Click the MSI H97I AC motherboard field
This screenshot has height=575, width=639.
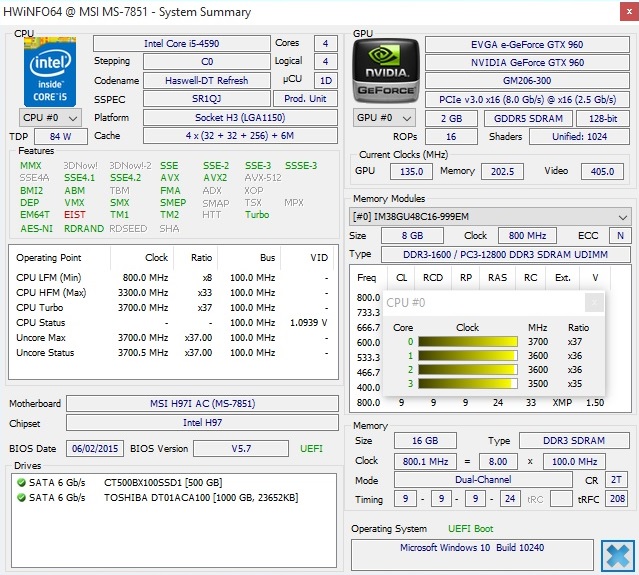tap(203, 403)
